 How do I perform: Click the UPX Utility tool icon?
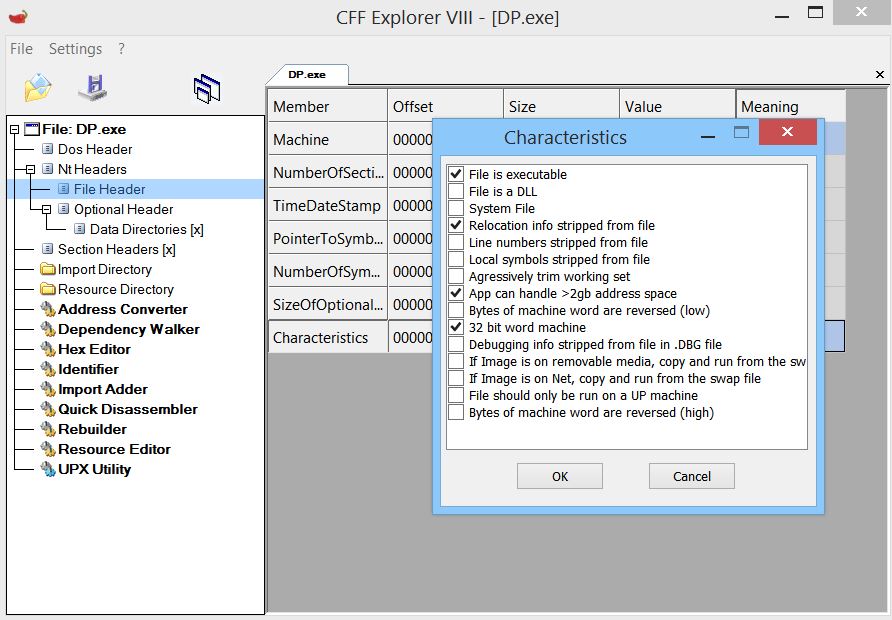[x=48, y=469]
